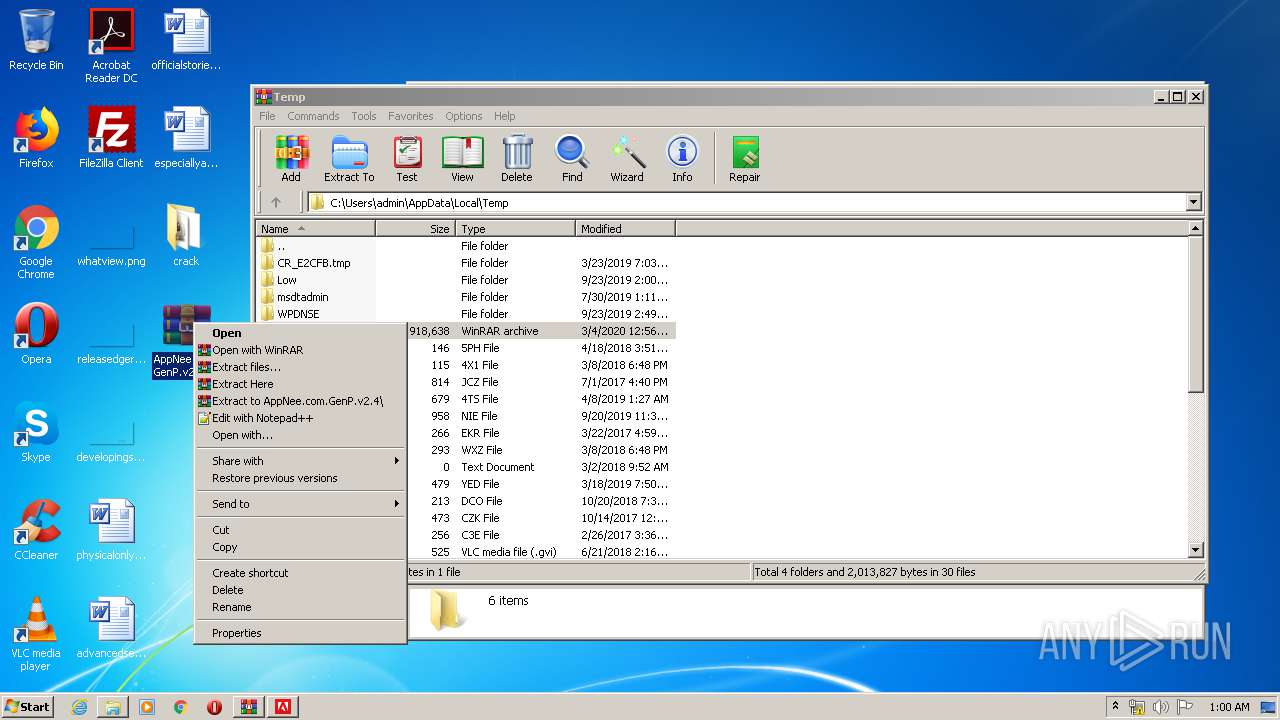Image resolution: width=1280 pixels, height=720 pixels.
Task: Select the Google Chrome desktop icon
Action: [36, 242]
